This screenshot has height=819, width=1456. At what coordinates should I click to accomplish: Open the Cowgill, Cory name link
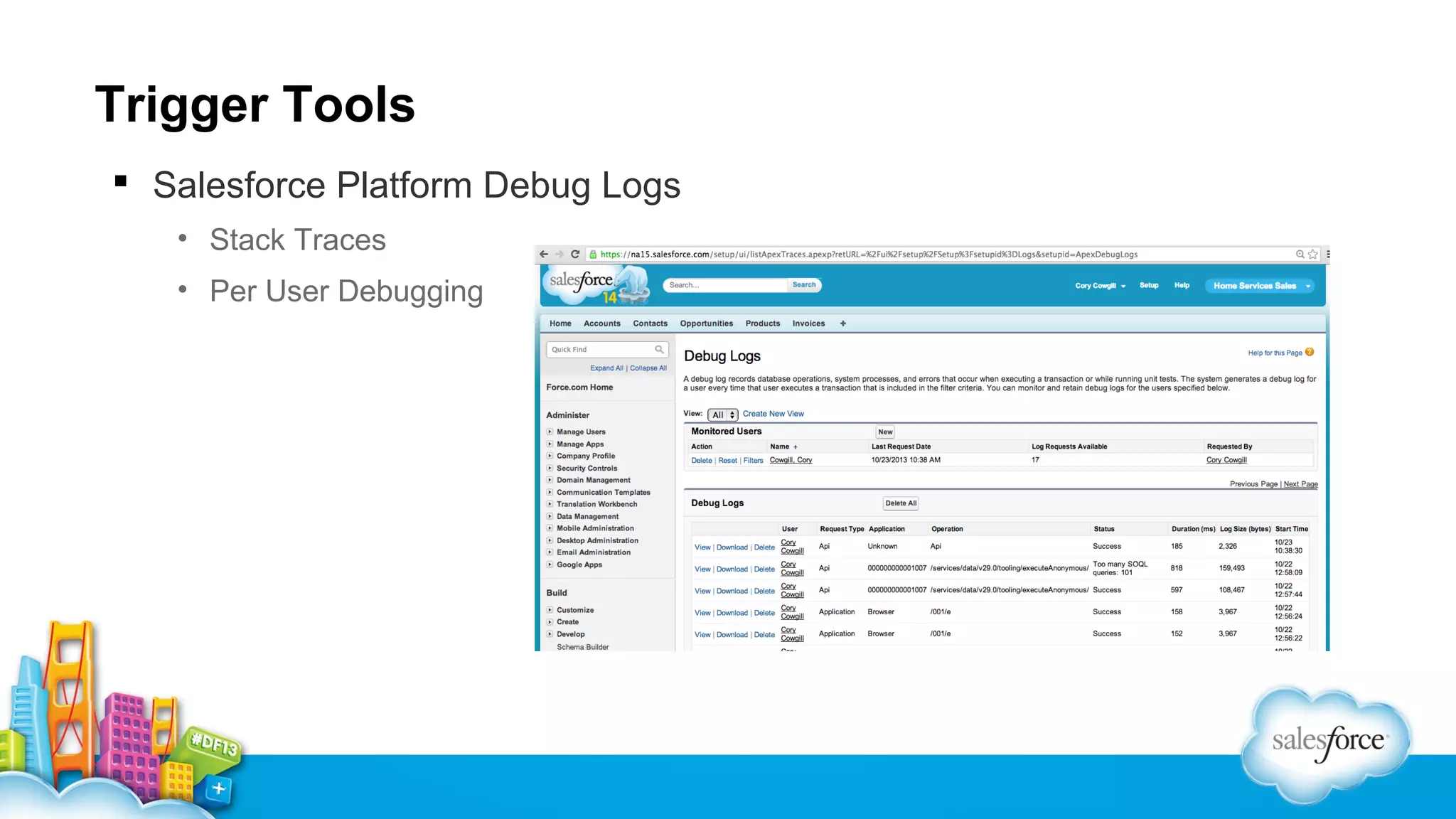click(791, 460)
